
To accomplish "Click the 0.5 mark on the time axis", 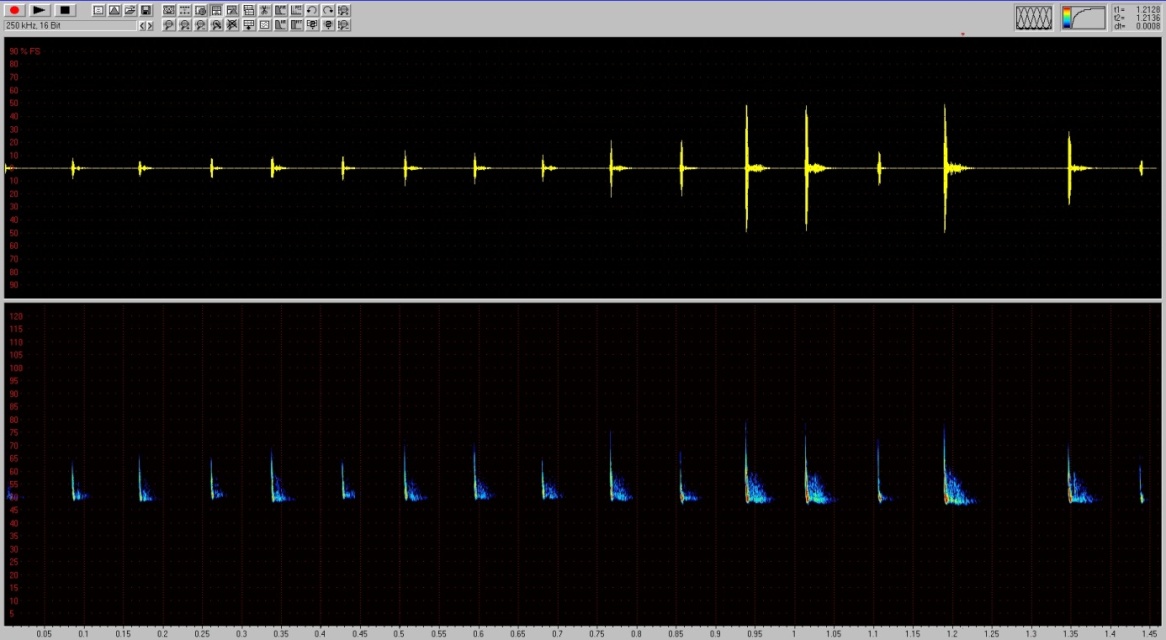I will click(x=399, y=634).
